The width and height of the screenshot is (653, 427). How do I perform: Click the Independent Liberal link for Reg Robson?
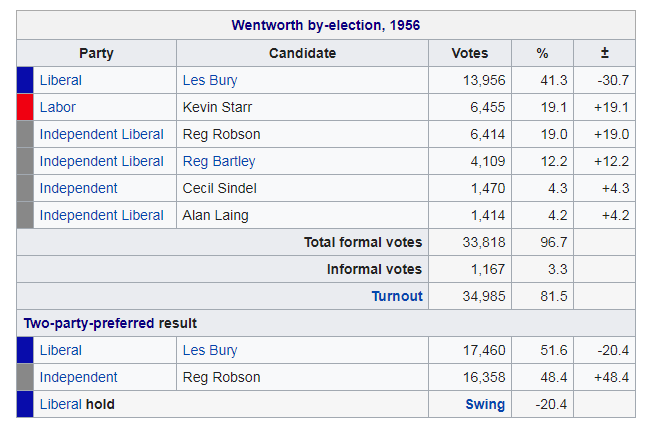click(101, 134)
